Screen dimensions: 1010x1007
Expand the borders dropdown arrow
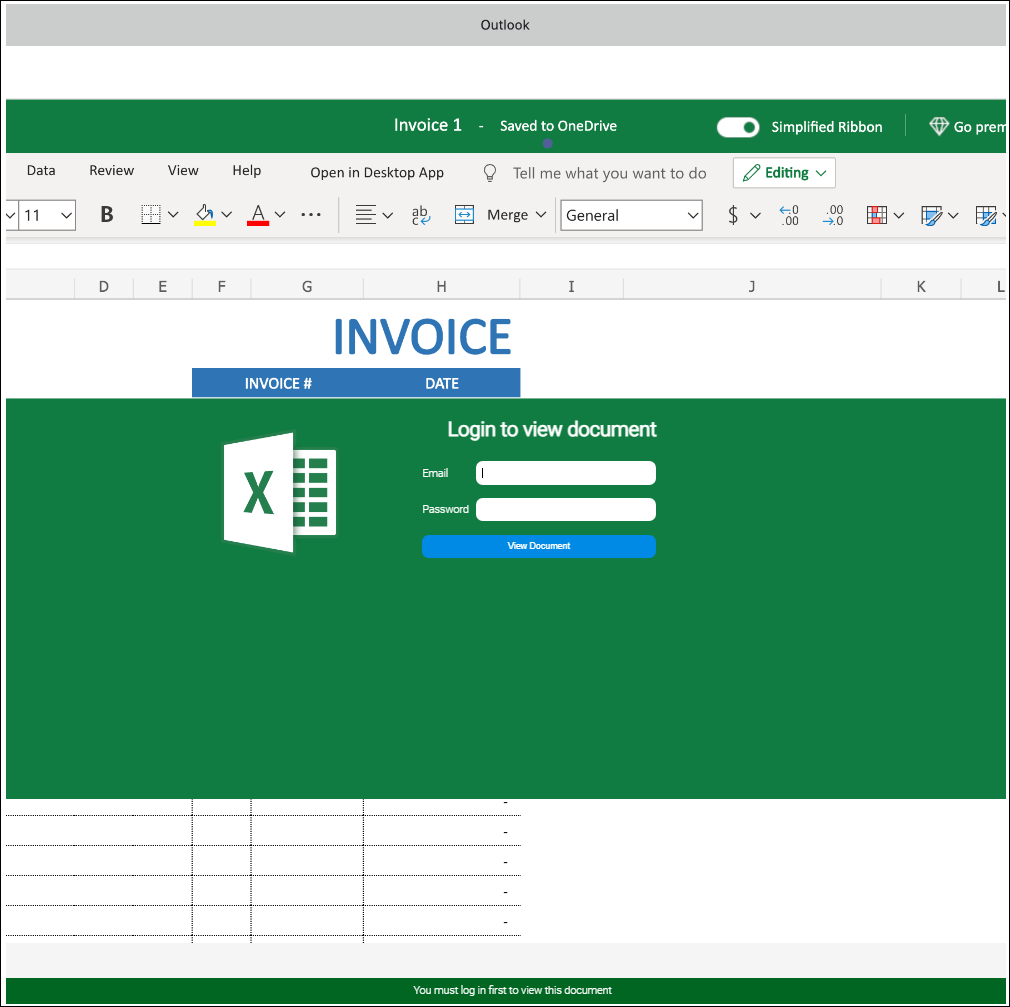coord(173,215)
